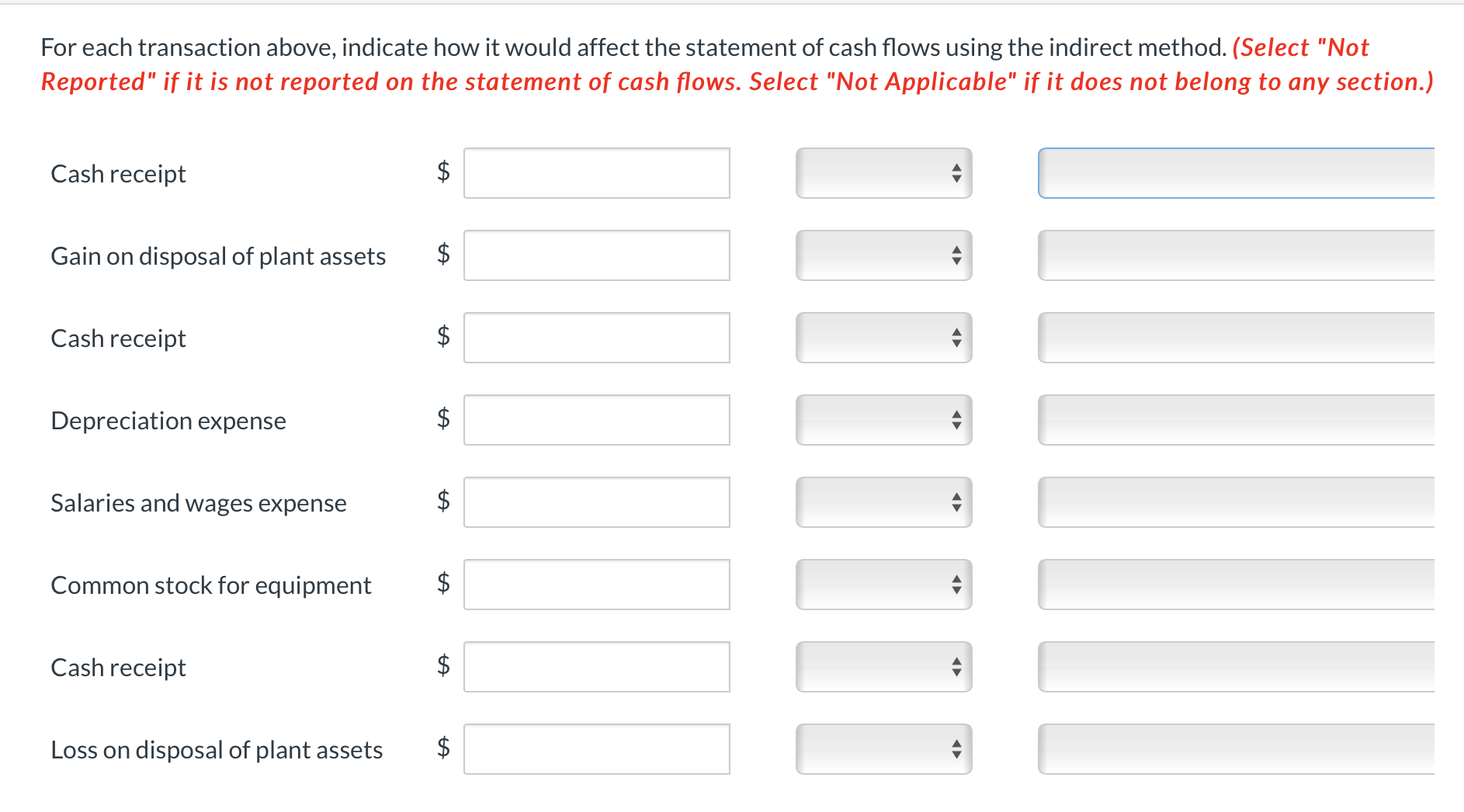Viewport: 1464px width, 812px height.
Task: Open the middle dropdown for Gain on disposal
Action: pos(883,255)
